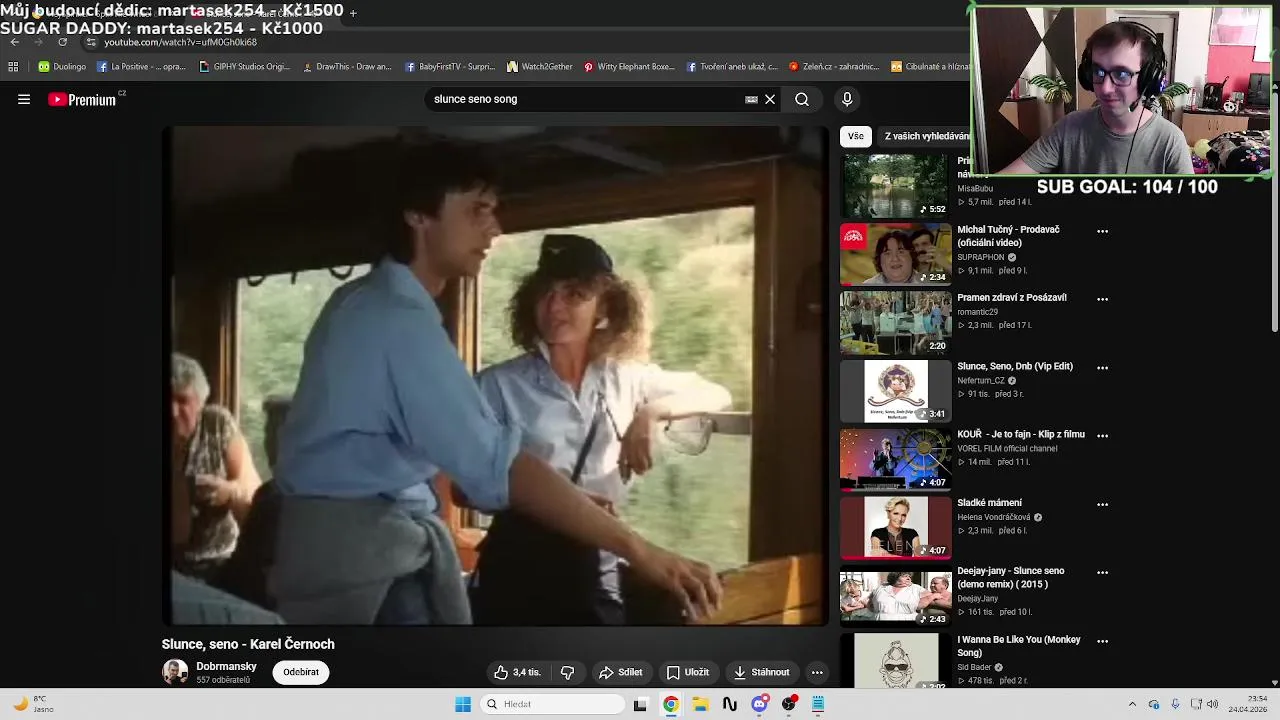This screenshot has width=1280, height=720.
Task: Show hidden tray icons chevron
Action: (1132, 704)
